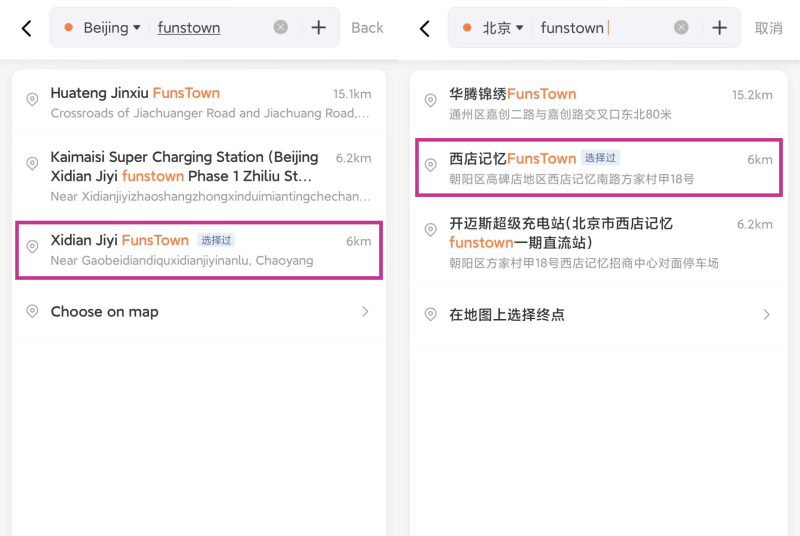Click the 15.2km distance label

pyautogui.click(x=752, y=95)
